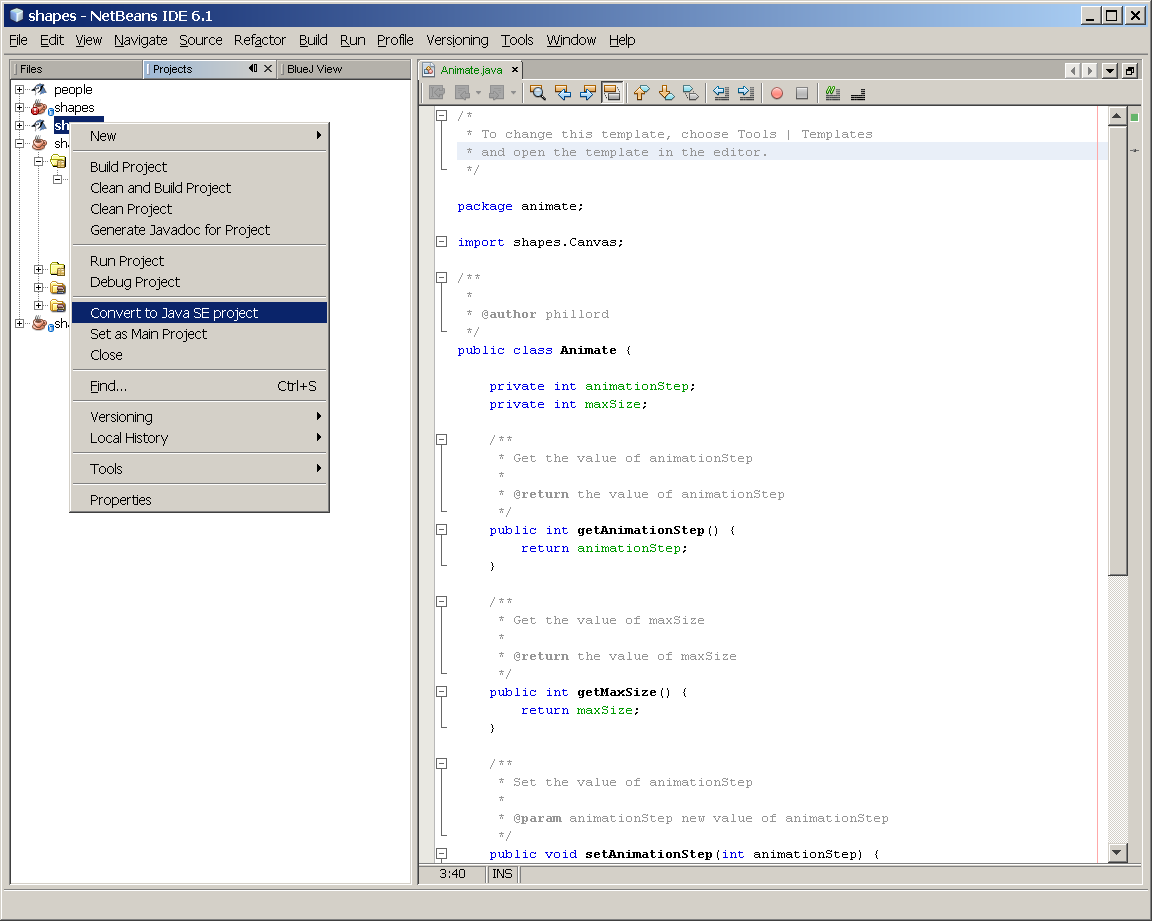Choose Clean and Build Project
This screenshot has width=1152, height=921.
point(160,188)
